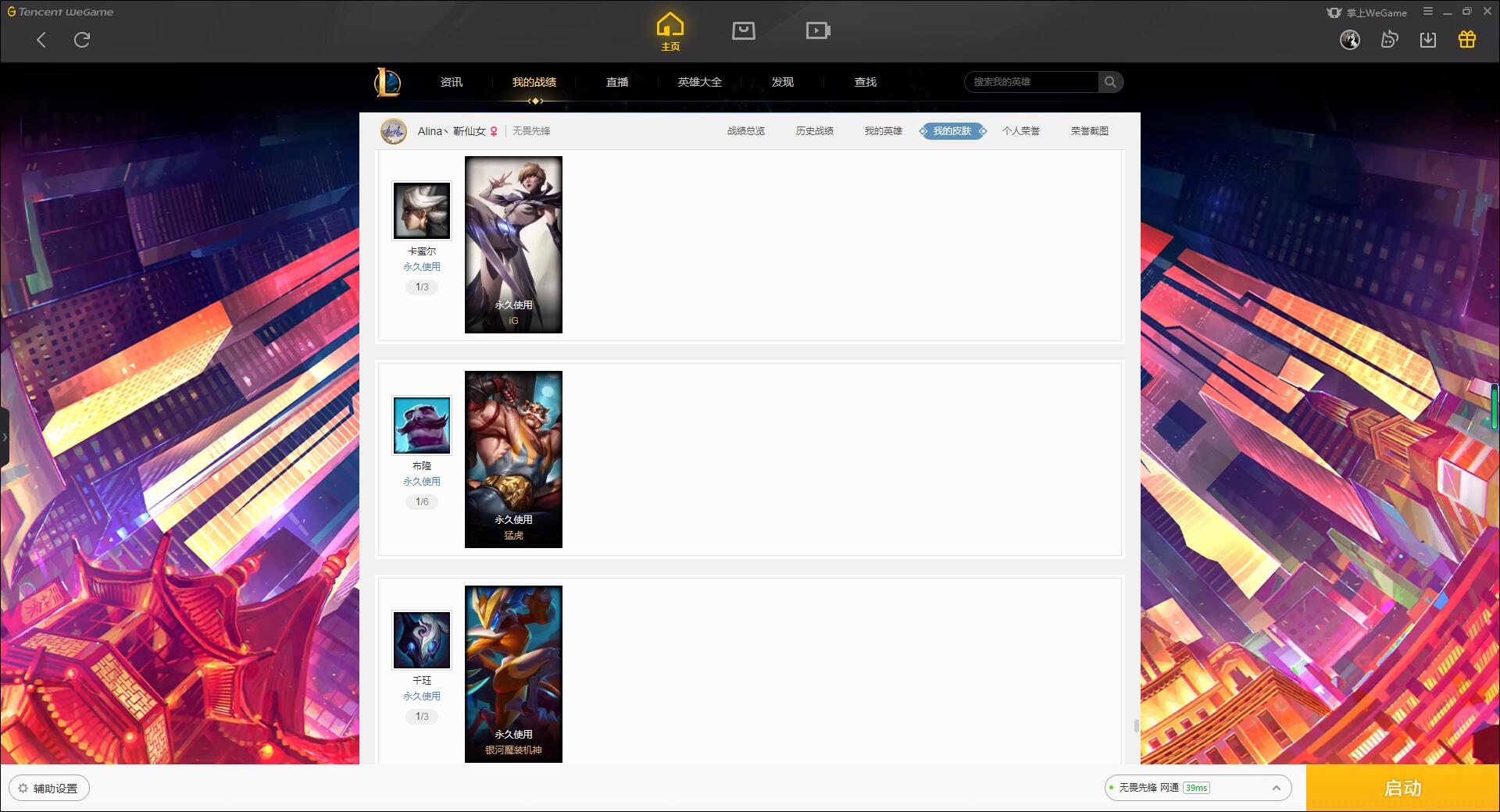Image resolution: width=1500 pixels, height=812 pixels.
Task: Open the 战绩总览 section
Action: (746, 131)
